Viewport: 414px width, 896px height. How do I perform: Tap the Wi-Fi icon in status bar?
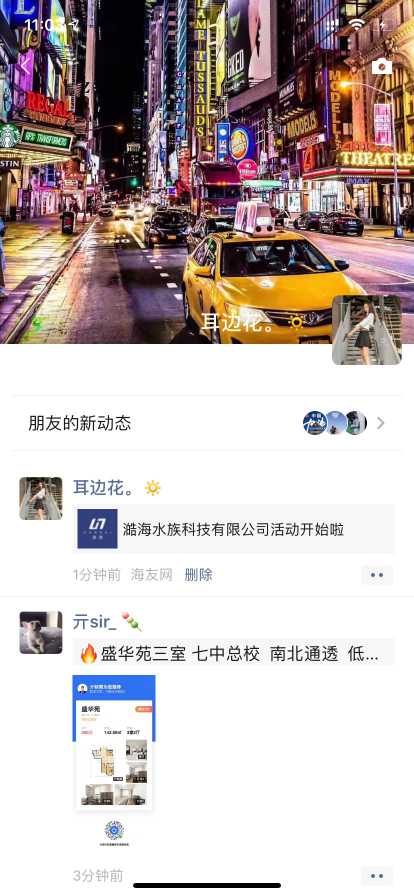tap(357, 24)
